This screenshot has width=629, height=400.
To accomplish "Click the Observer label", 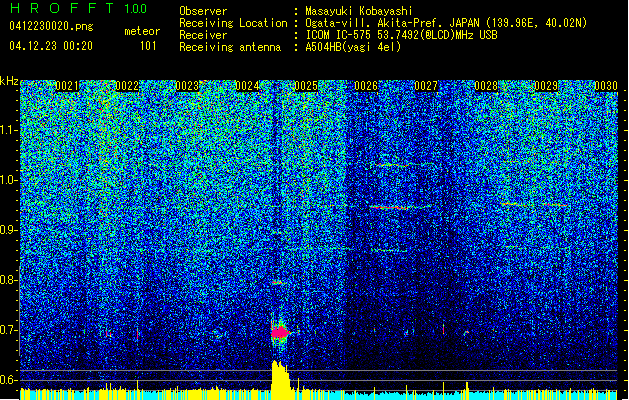I will click(x=203, y=11).
